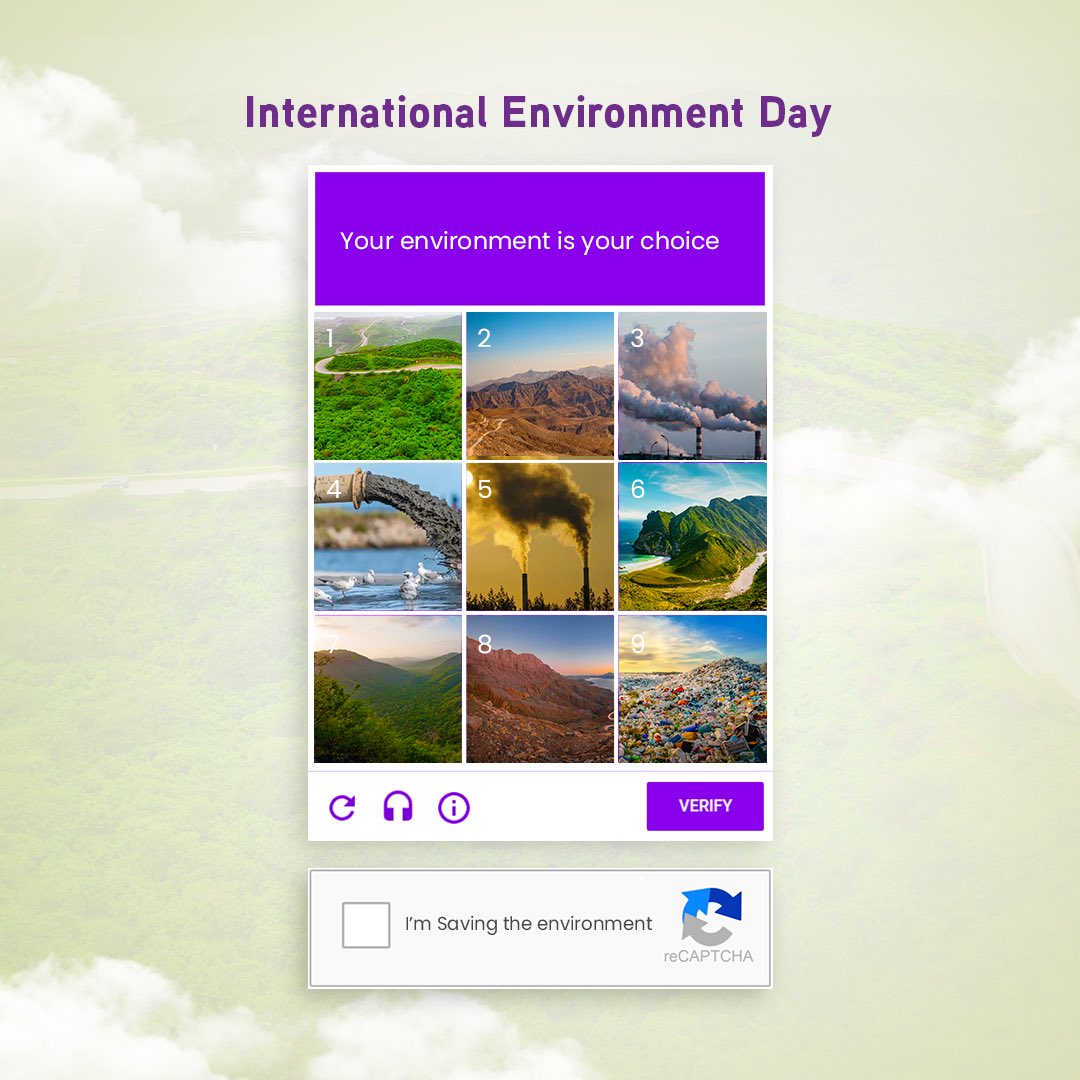The height and width of the screenshot is (1080, 1080).
Task: Choose image 3 showing smoking factory chimneys
Action: point(692,386)
